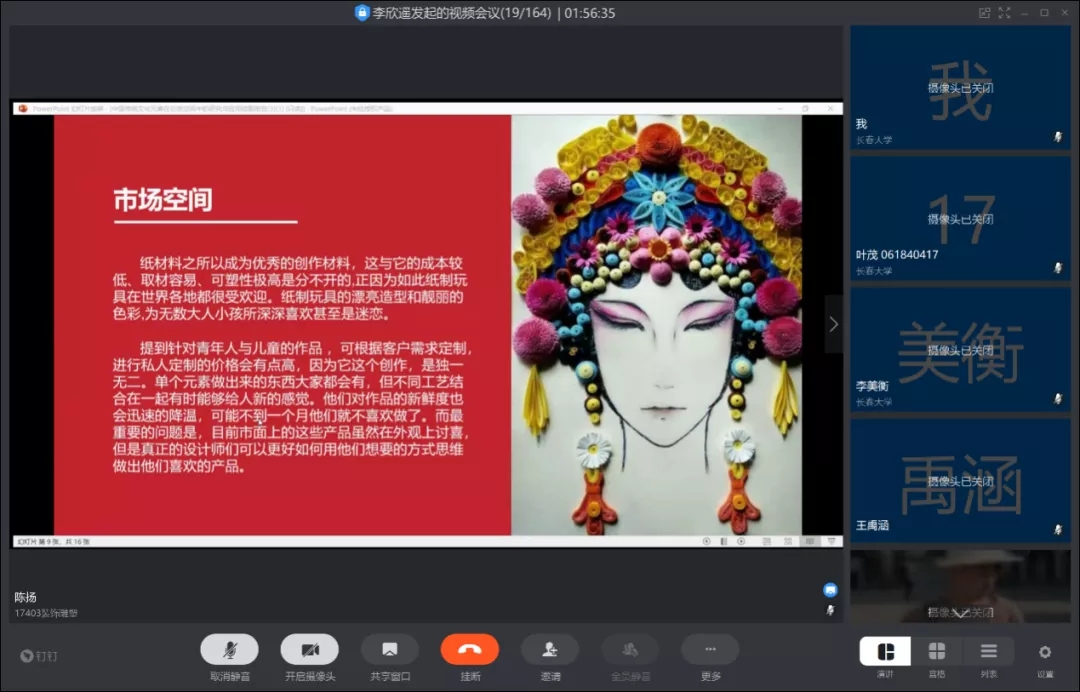Minimize the video meeting window
Image resolution: width=1080 pixels, height=692 pixels.
pos(1024,12)
